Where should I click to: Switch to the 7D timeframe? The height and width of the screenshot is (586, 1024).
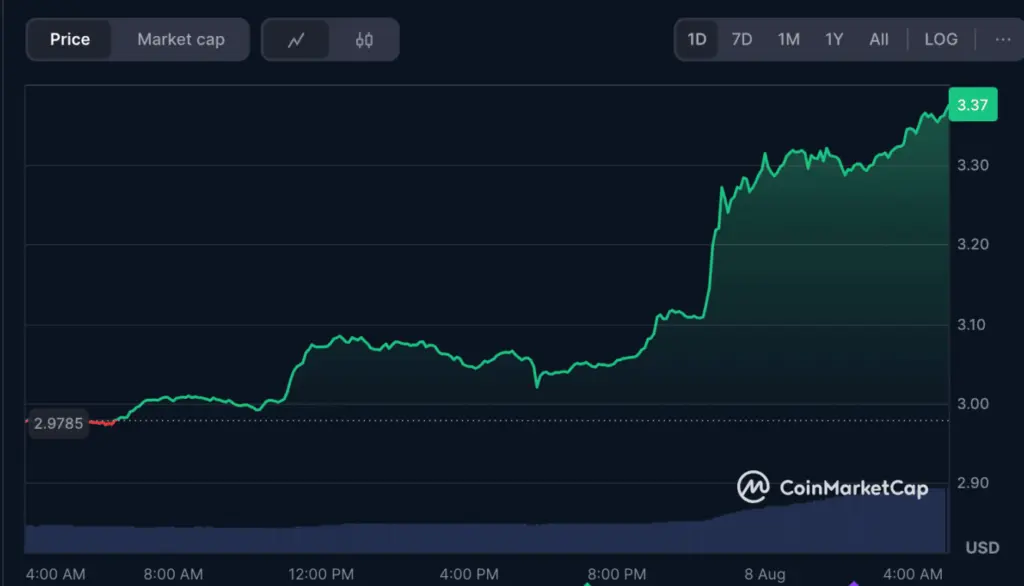pyautogui.click(x=741, y=39)
